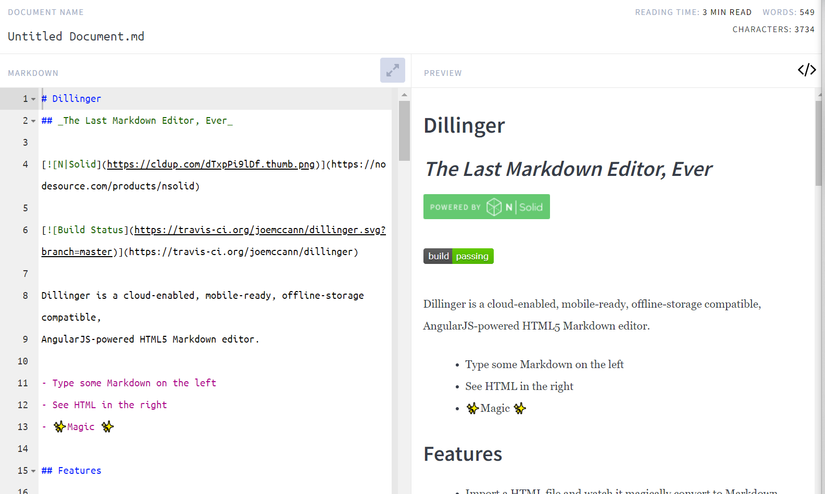The width and height of the screenshot is (825, 494).
Task: Place cursor on '# Dillinger' line
Action: pyautogui.click(x=72, y=99)
